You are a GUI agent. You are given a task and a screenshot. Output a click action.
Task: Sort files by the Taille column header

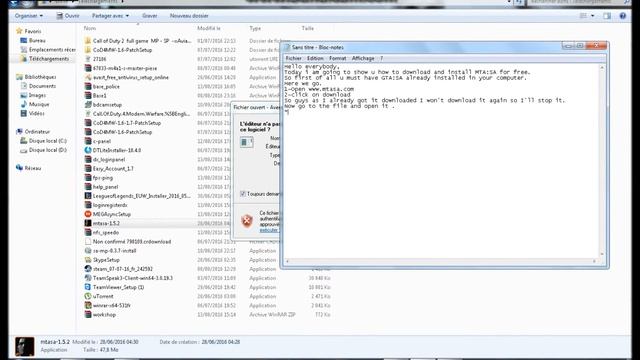point(308,28)
